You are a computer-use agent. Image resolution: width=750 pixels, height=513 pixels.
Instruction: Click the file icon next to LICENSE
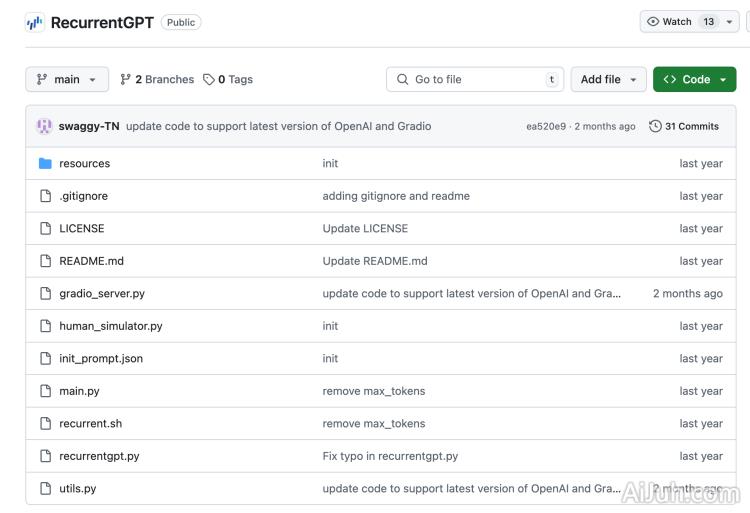(45, 228)
